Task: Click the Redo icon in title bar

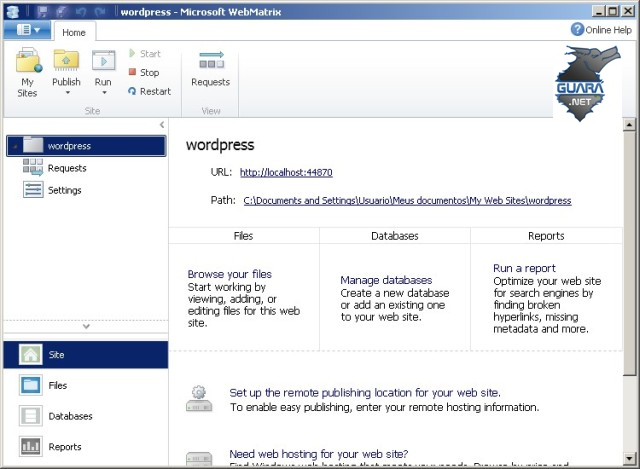Action: [99, 11]
